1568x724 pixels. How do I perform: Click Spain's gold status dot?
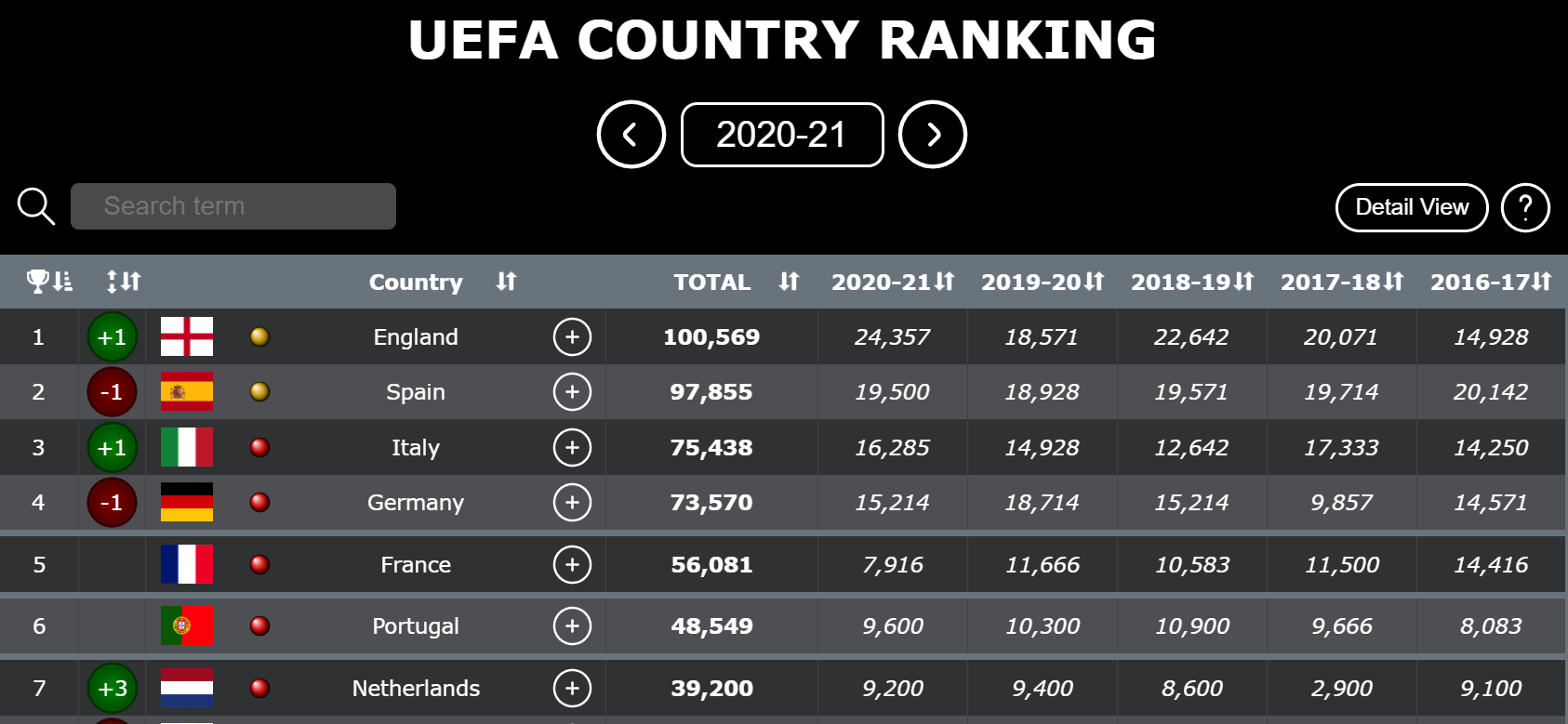260,391
